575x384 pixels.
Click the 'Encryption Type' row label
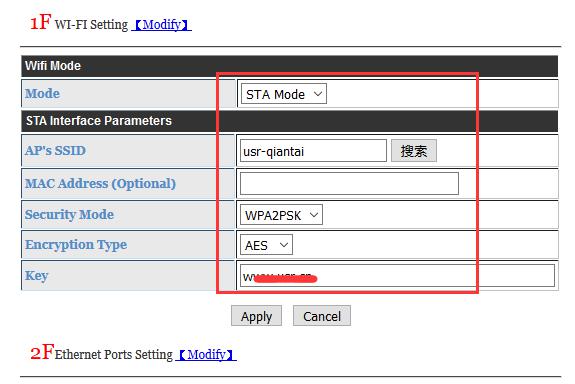[76, 245]
